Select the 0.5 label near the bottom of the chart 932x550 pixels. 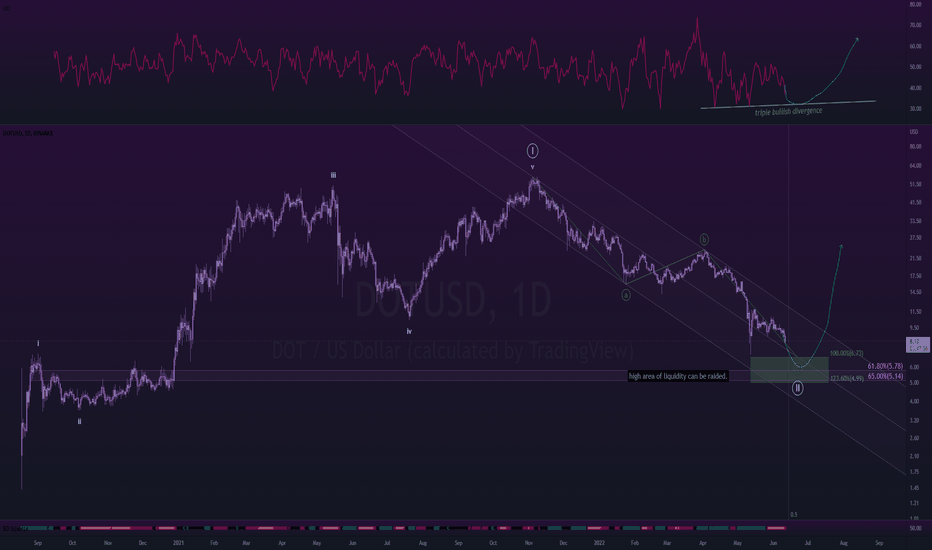pyautogui.click(x=794, y=515)
